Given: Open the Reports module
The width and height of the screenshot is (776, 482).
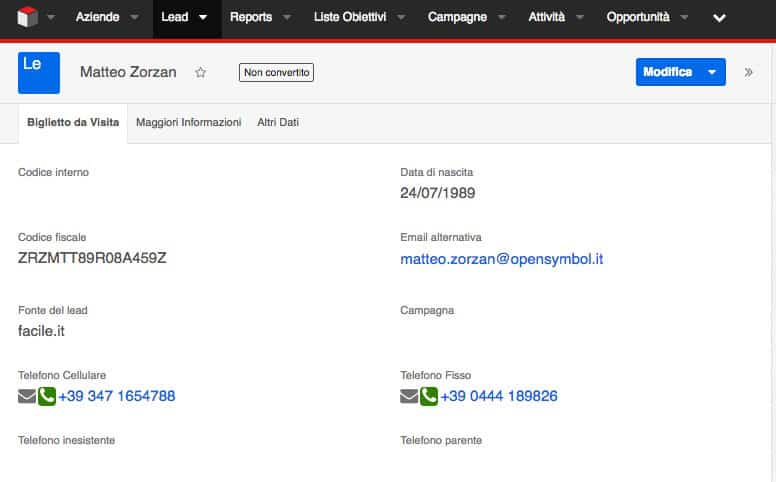Looking at the screenshot, I should point(250,17).
